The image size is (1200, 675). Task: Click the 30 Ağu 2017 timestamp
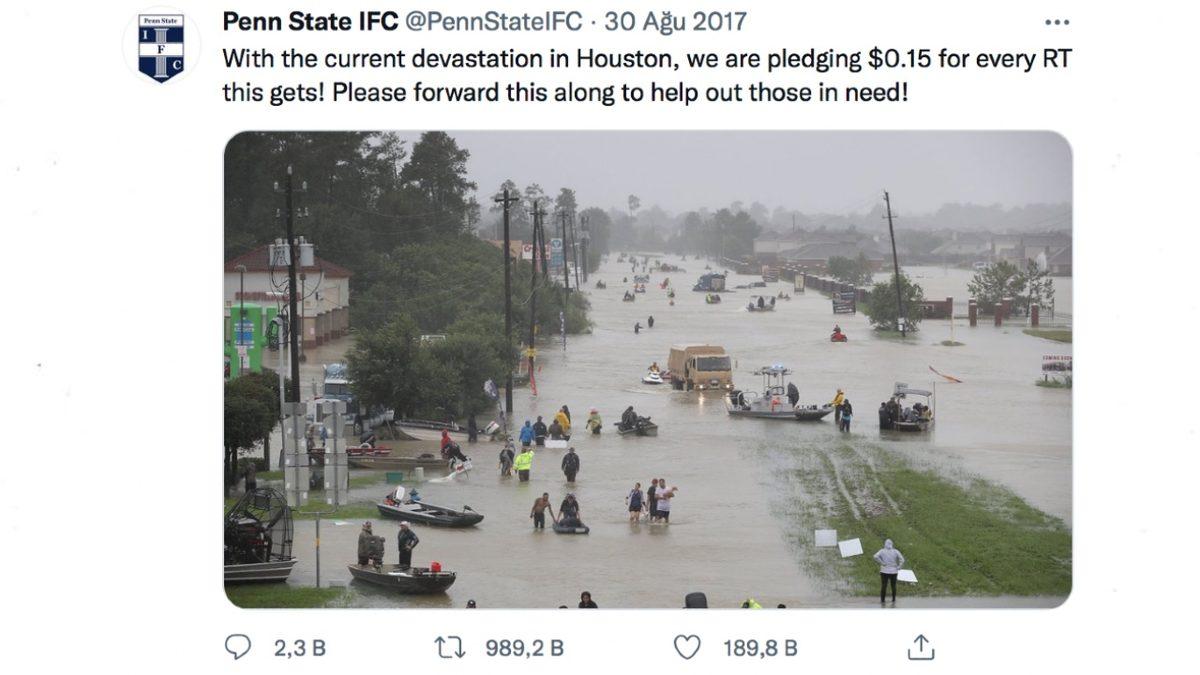pos(675,22)
